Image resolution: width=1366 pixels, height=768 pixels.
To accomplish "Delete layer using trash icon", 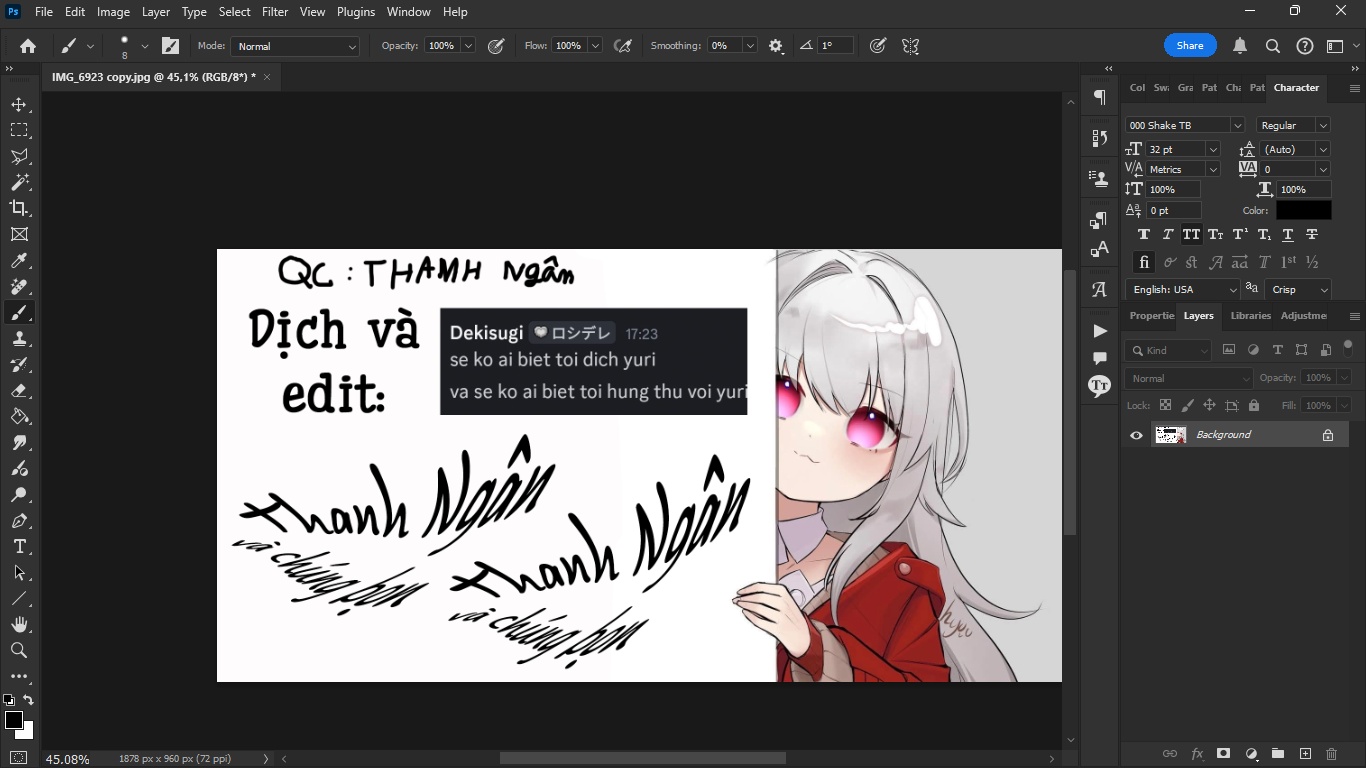I will pos(1331,754).
